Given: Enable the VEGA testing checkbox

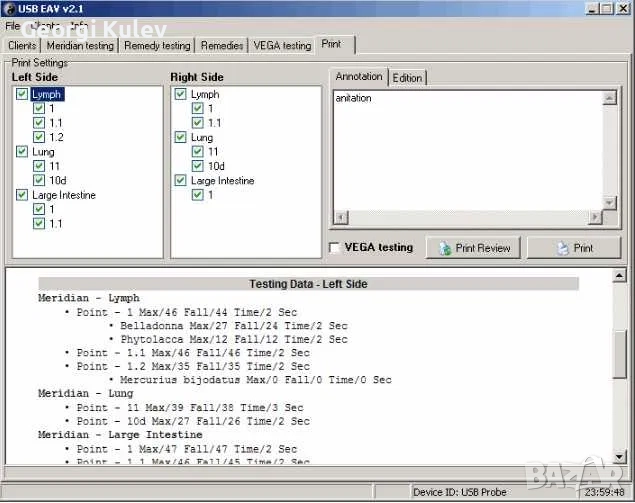Looking at the screenshot, I should (335, 247).
